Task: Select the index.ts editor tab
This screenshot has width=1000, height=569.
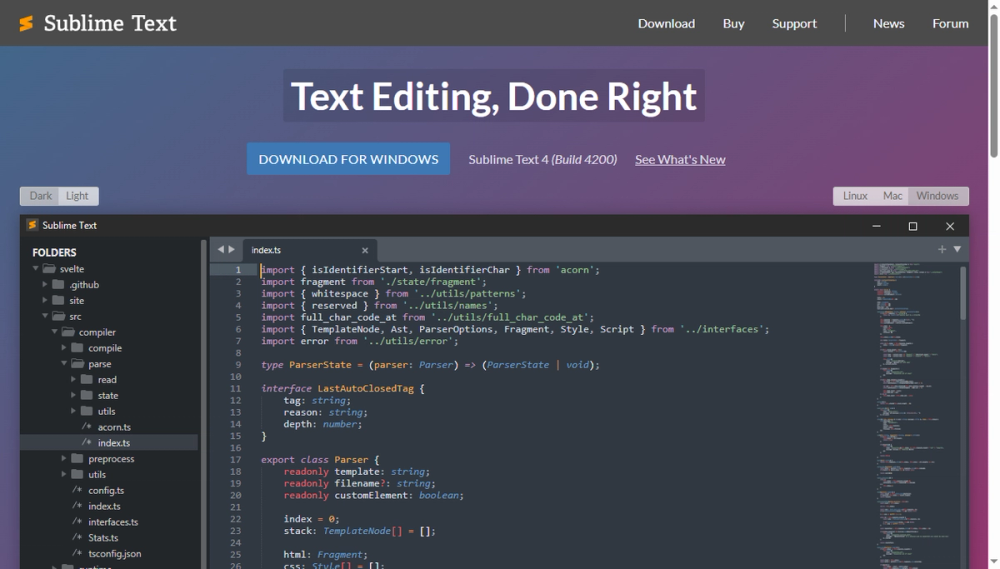Action: coord(310,250)
